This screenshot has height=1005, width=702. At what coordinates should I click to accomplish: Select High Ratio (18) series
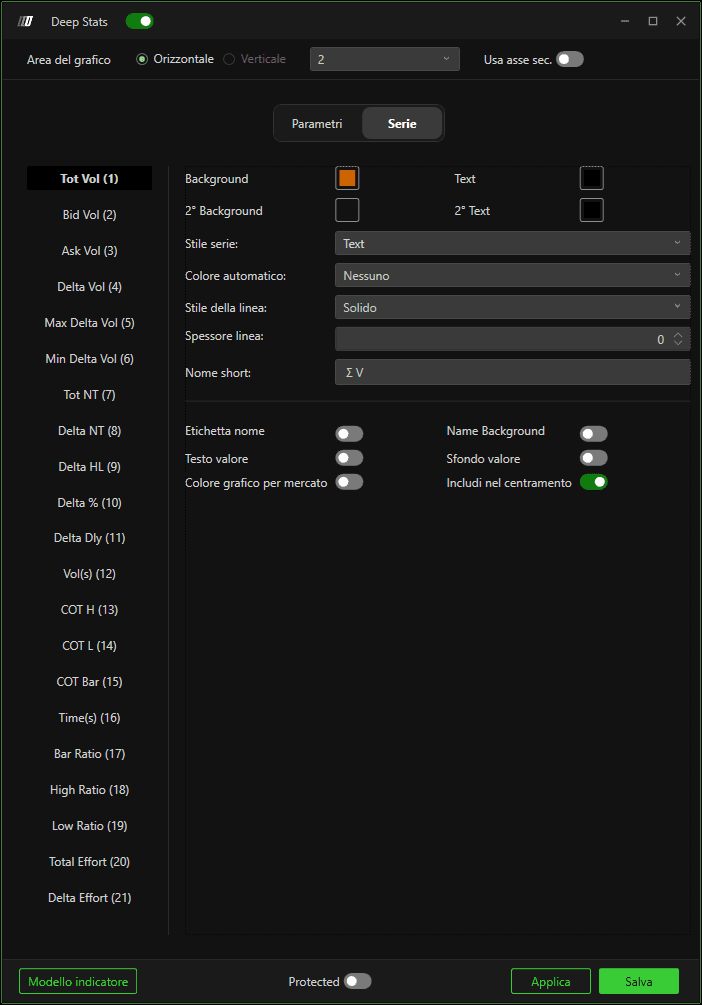tap(89, 790)
